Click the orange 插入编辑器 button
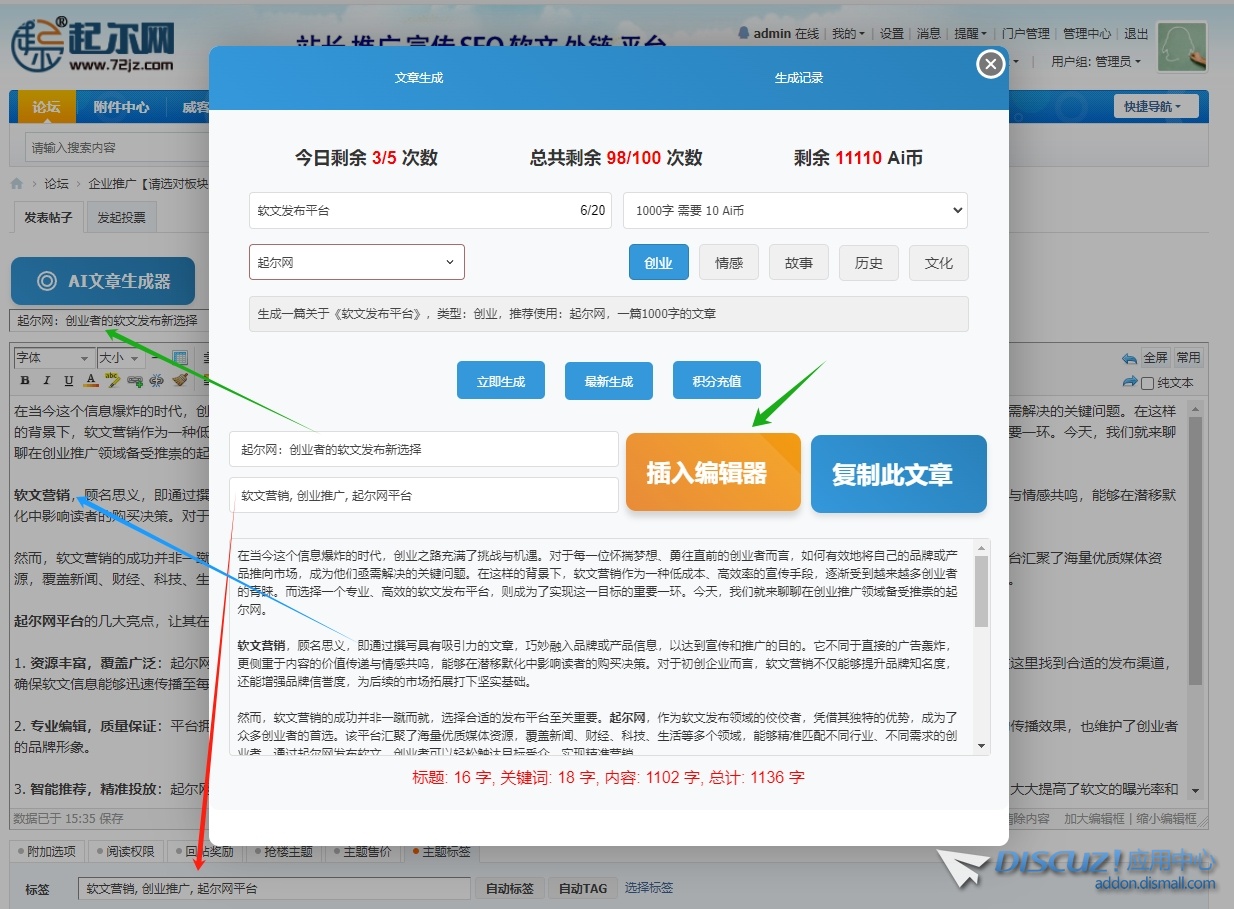Image resolution: width=1234 pixels, height=909 pixels. [x=713, y=472]
